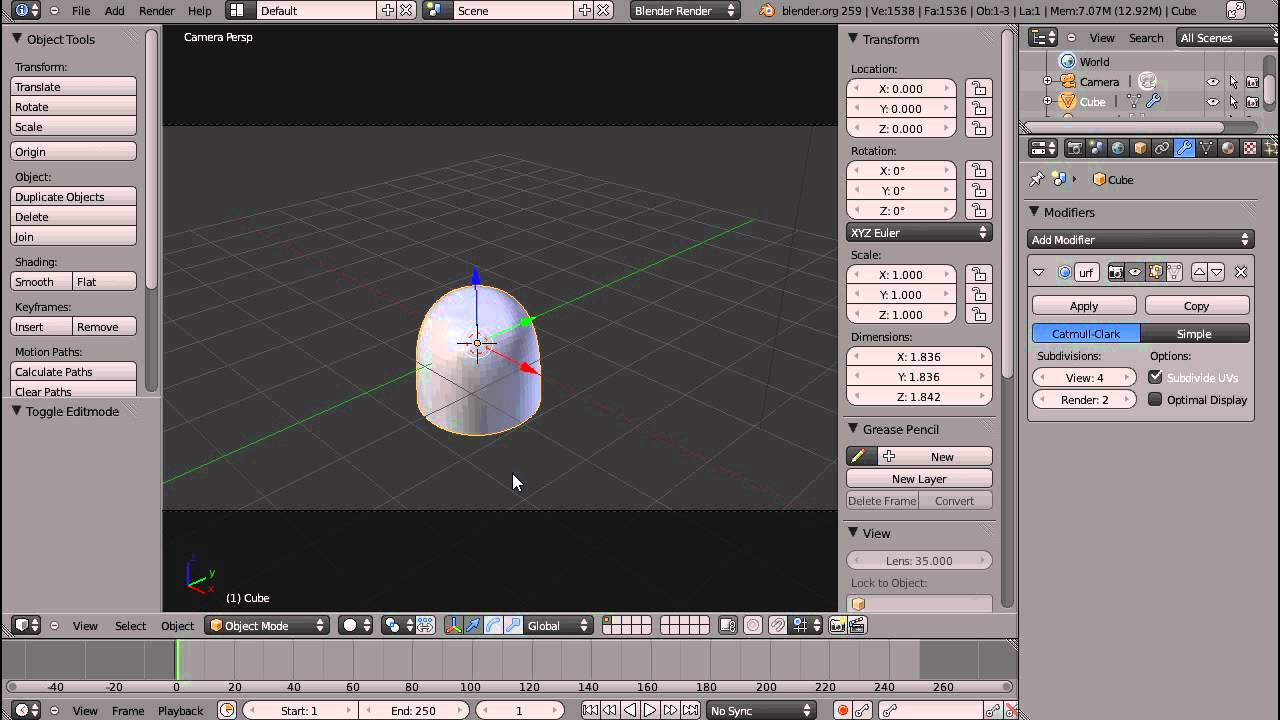Toggle the 3D manipulator widget
The width and height of the screenshot is (1280, 720).
[x=453, y=625]
